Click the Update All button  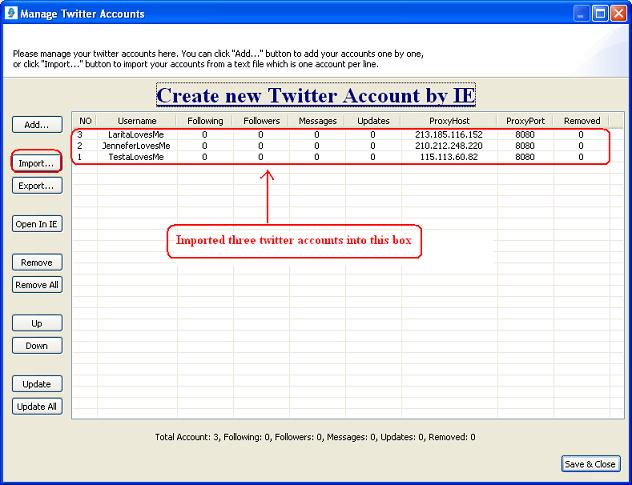tap(37, 406)
